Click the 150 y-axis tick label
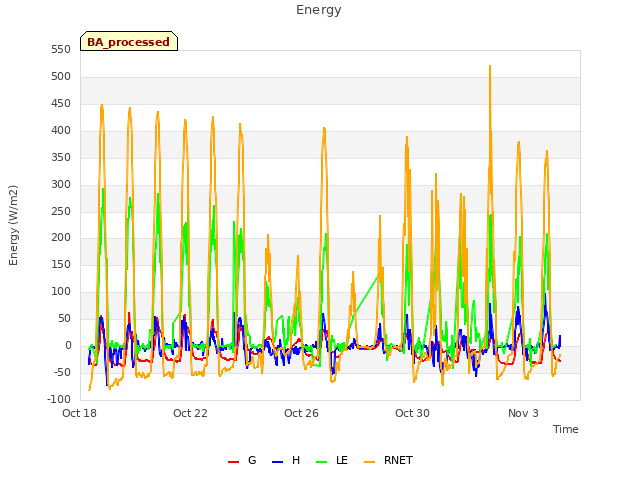 [x=61, y=264]
